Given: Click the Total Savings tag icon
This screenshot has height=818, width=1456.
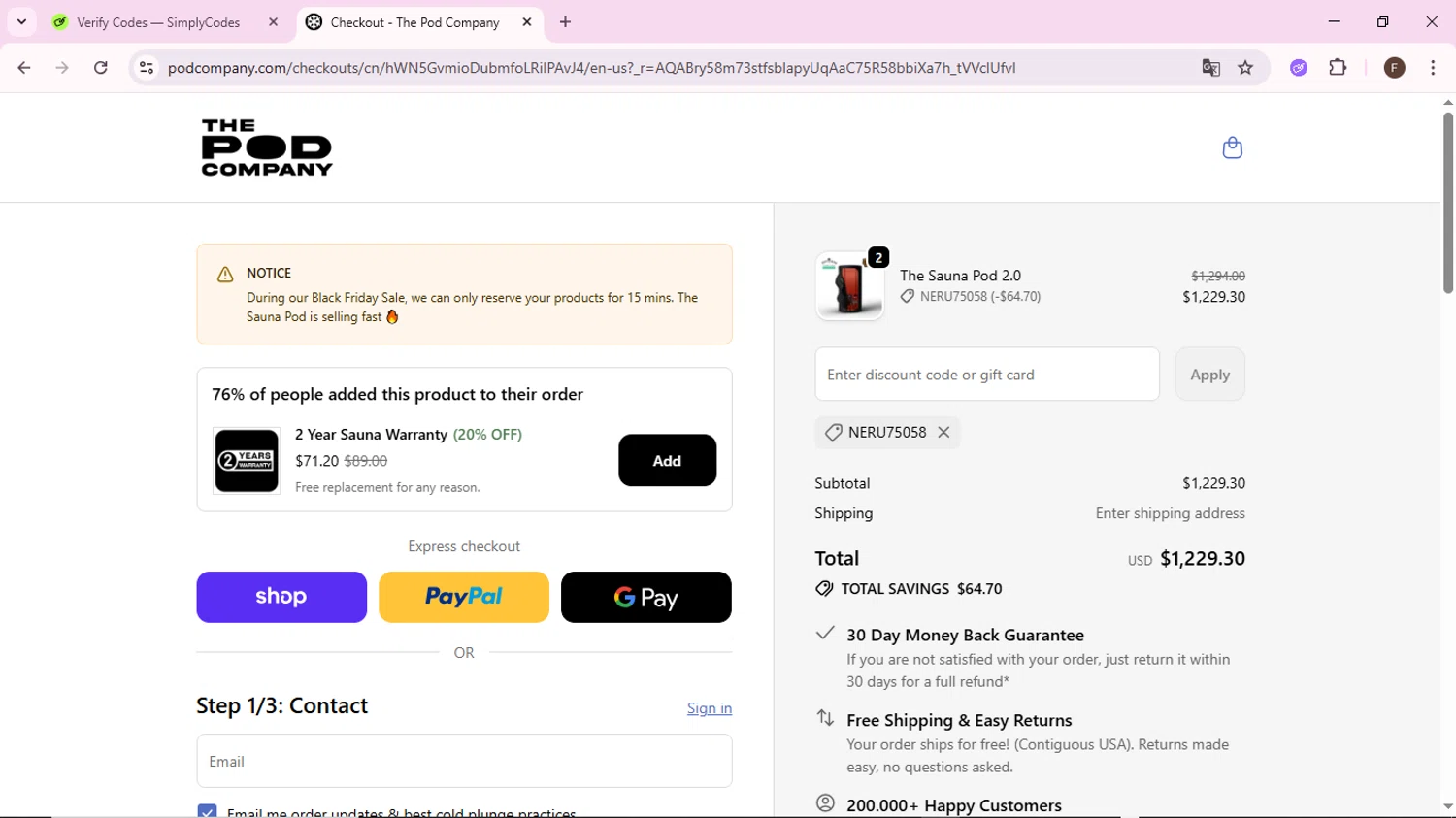Looking at the screenshot, I should point(824,589).
